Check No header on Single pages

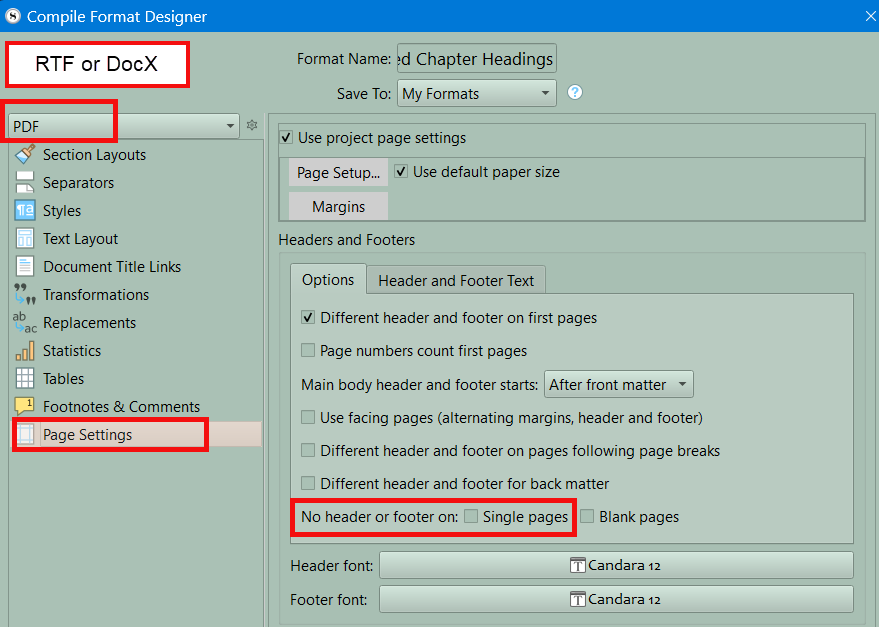click(471, 517)
